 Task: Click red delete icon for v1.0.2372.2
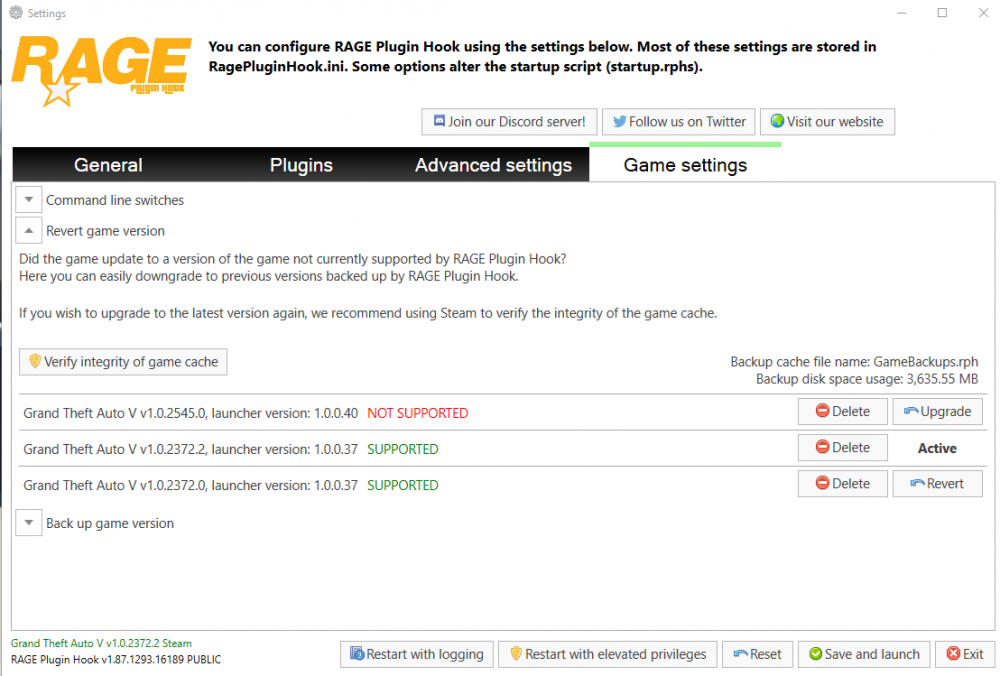click(x=823, y=447)
